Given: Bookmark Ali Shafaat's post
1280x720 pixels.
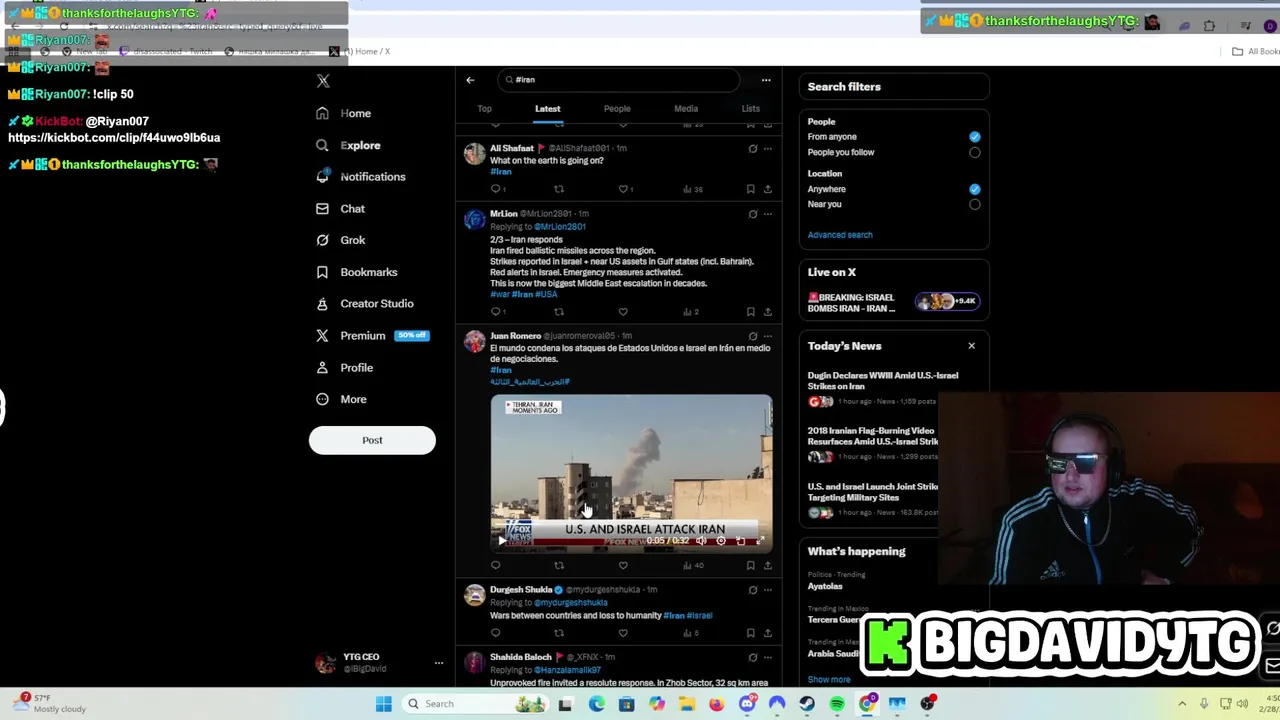Looking at the screenshot, I should pos(750,189).
